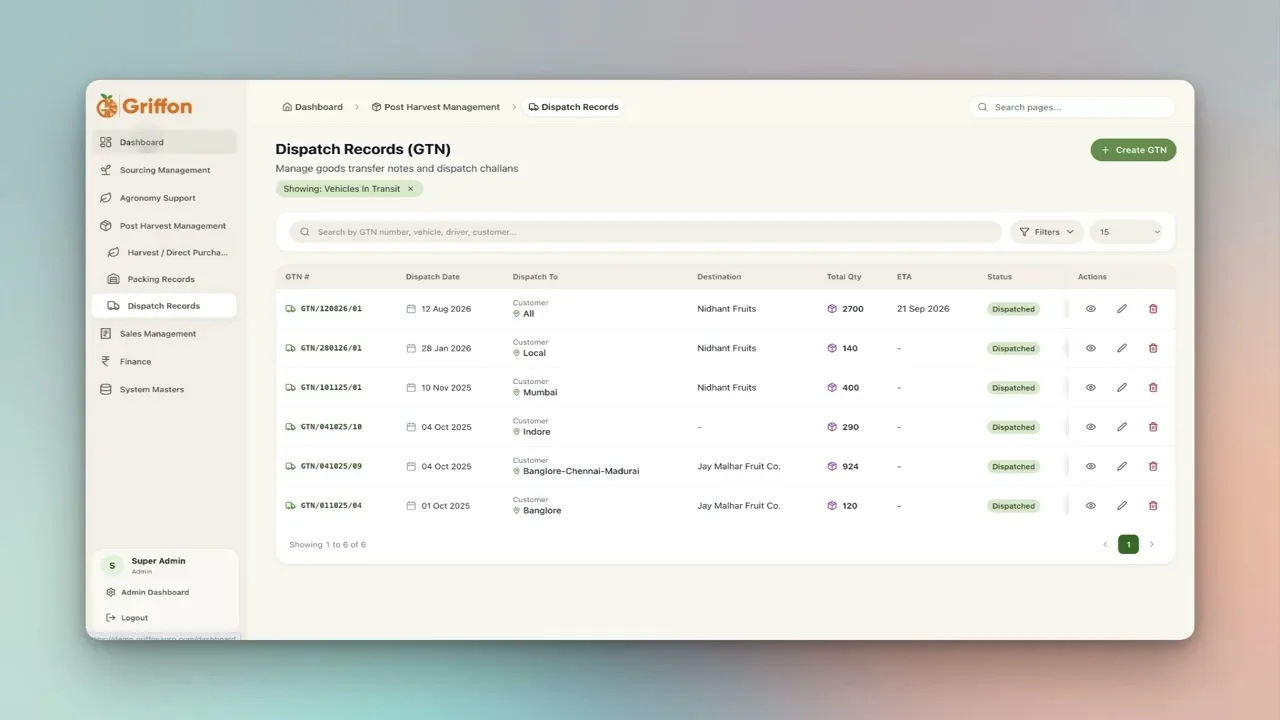
Task: Focus the GTN number search field
Action: pyautogui.click(x=646, y=232)
